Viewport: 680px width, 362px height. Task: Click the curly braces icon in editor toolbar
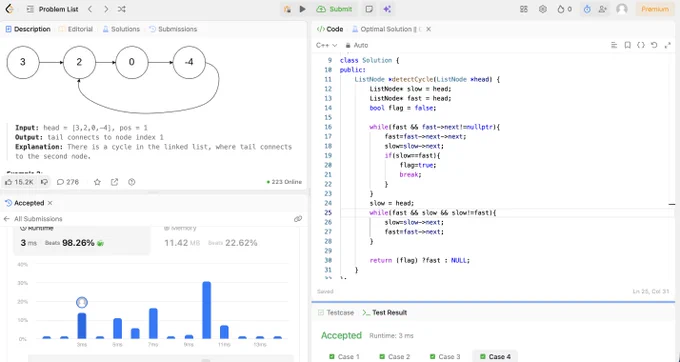(x=641, y=45)
